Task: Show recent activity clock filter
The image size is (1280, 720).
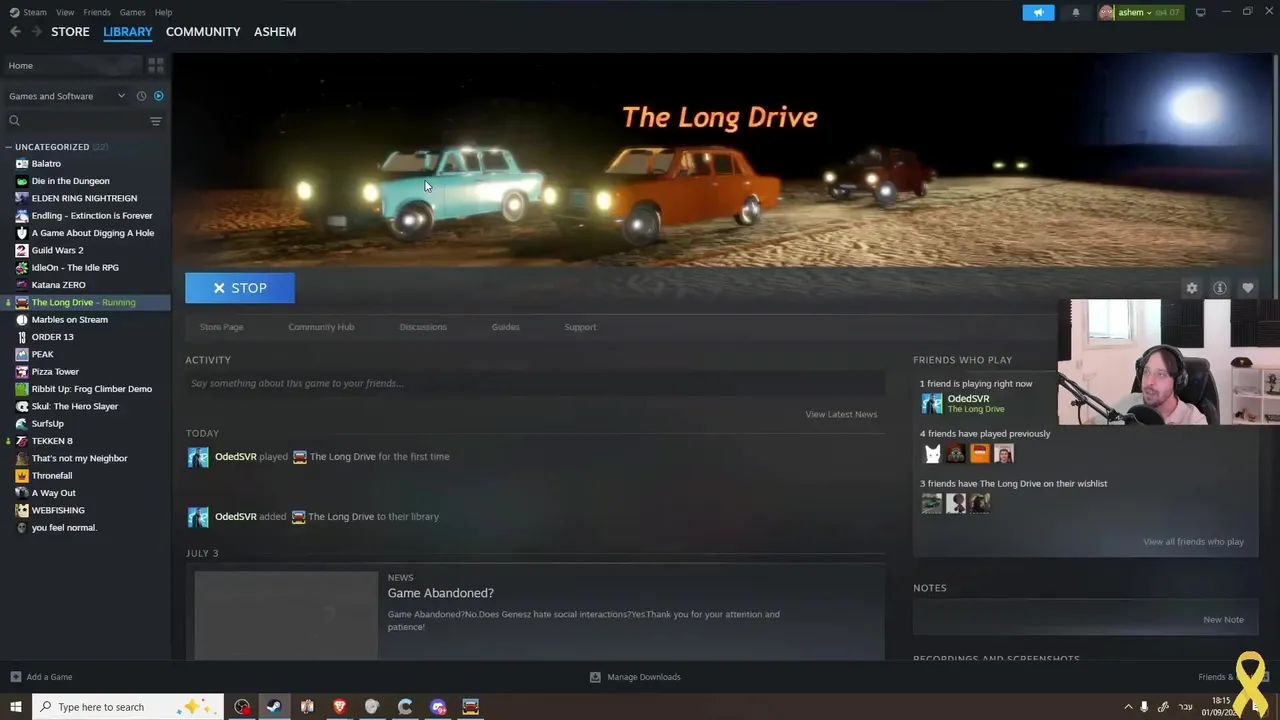Action: pos(141,96)
